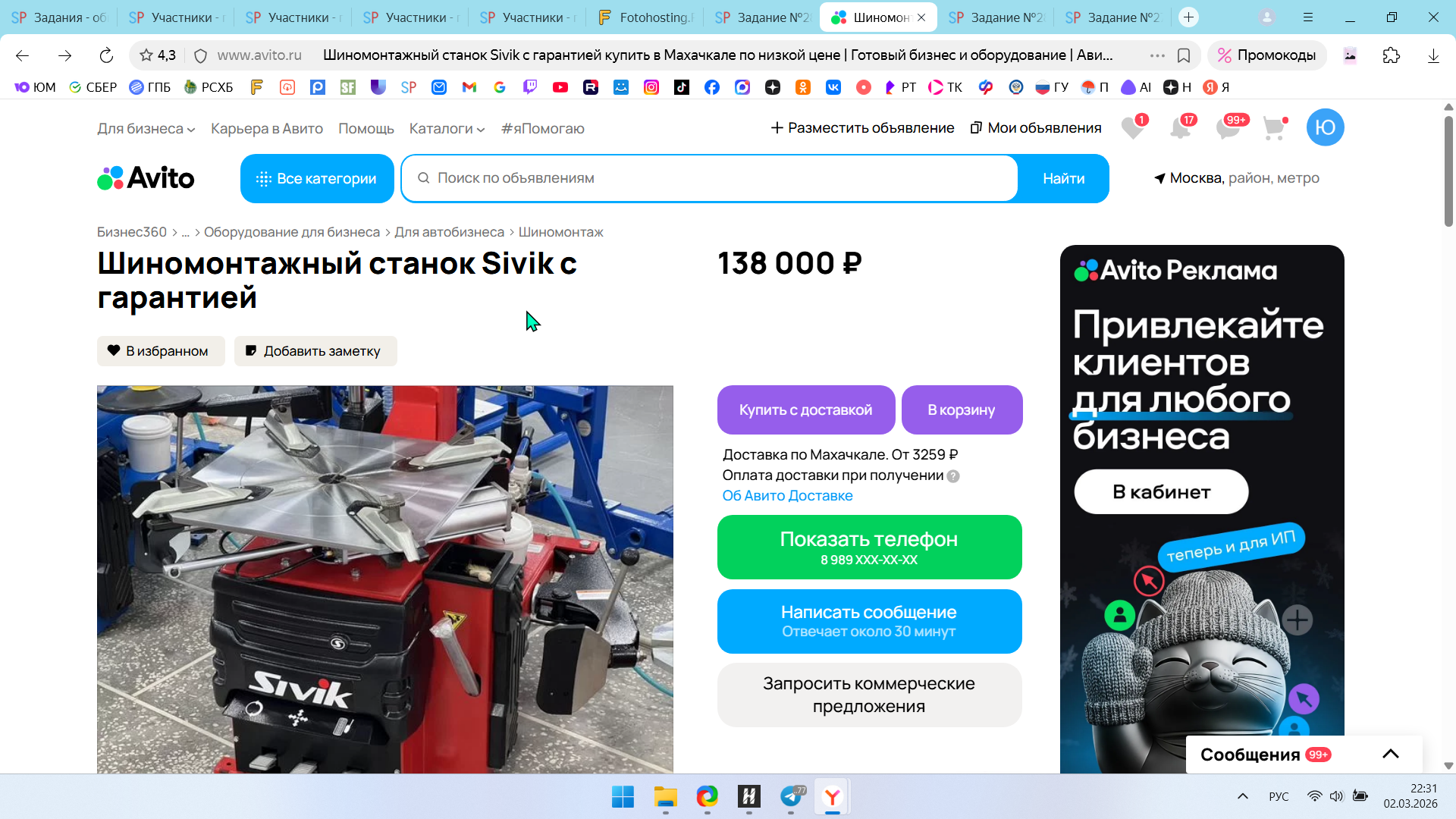Screen dimensions: 1456x819
Task: Open 'Помощь' in the top menu
Action: pos(366,129)
